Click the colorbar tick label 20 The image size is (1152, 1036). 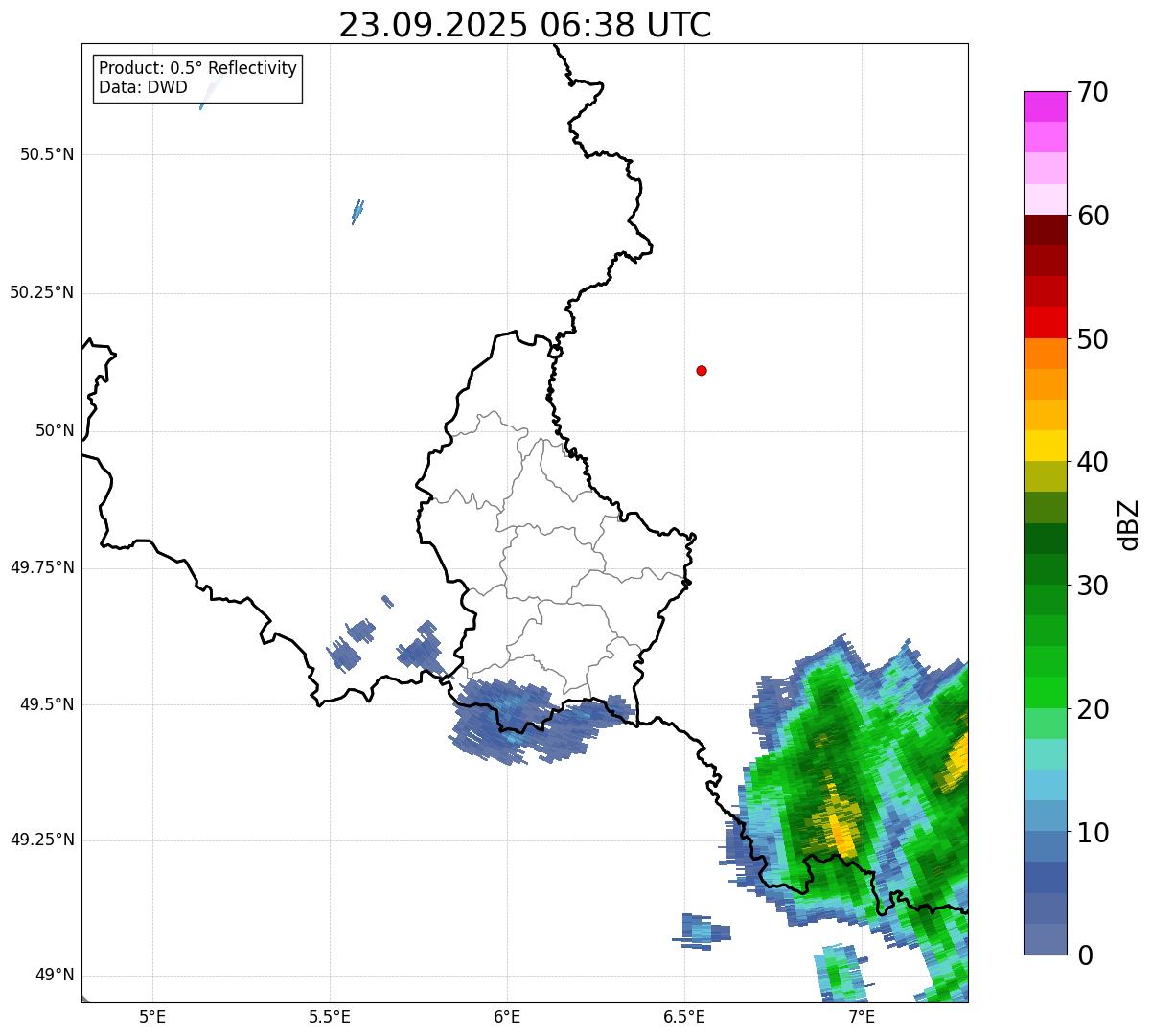click(1093, 709)
